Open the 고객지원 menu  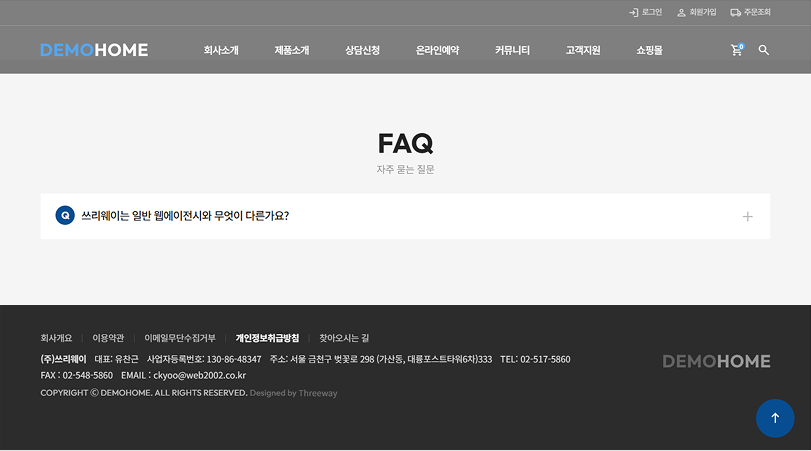coord(583,50)
